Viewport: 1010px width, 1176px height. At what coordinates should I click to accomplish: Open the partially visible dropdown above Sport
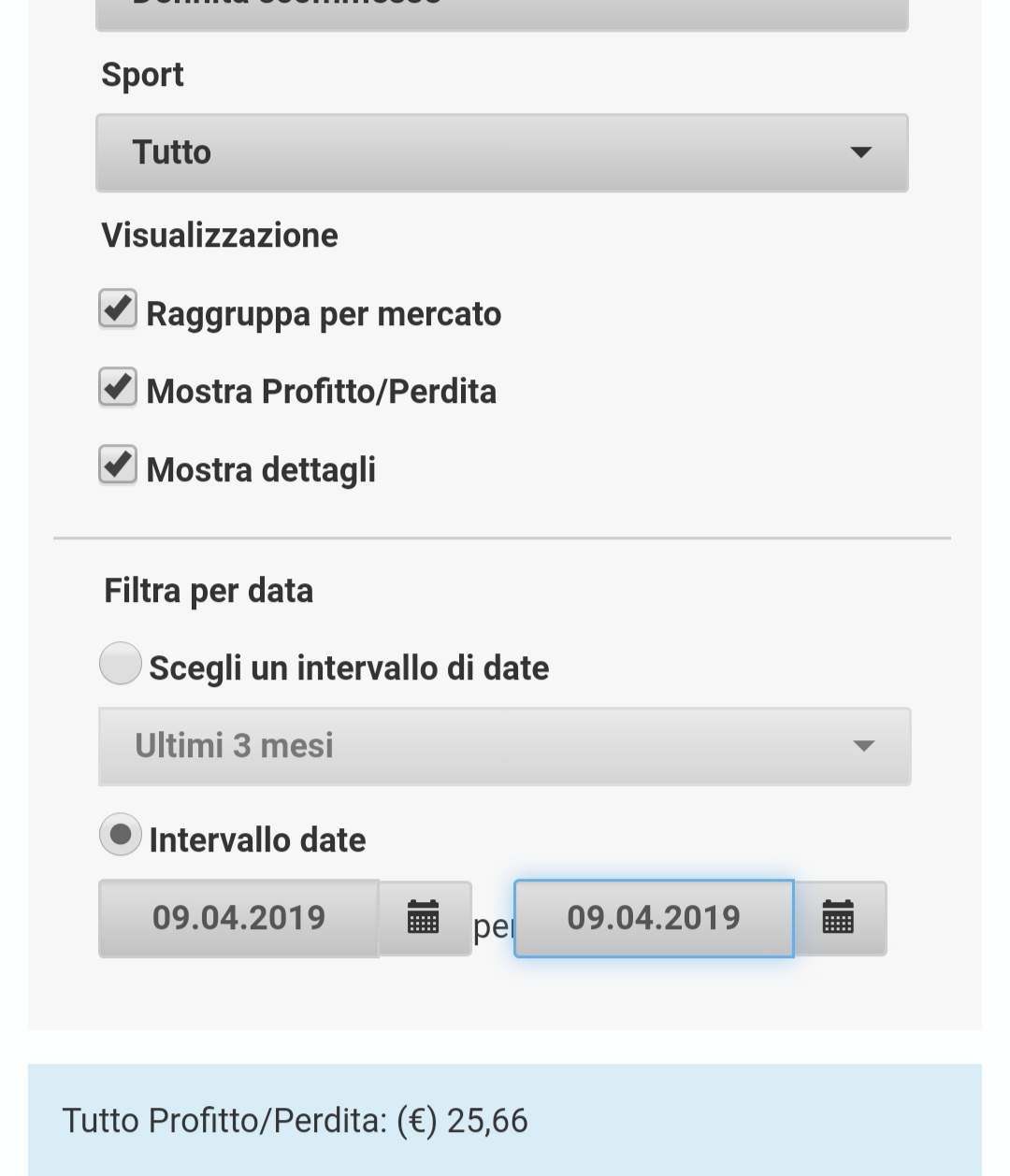click(501, 13)
